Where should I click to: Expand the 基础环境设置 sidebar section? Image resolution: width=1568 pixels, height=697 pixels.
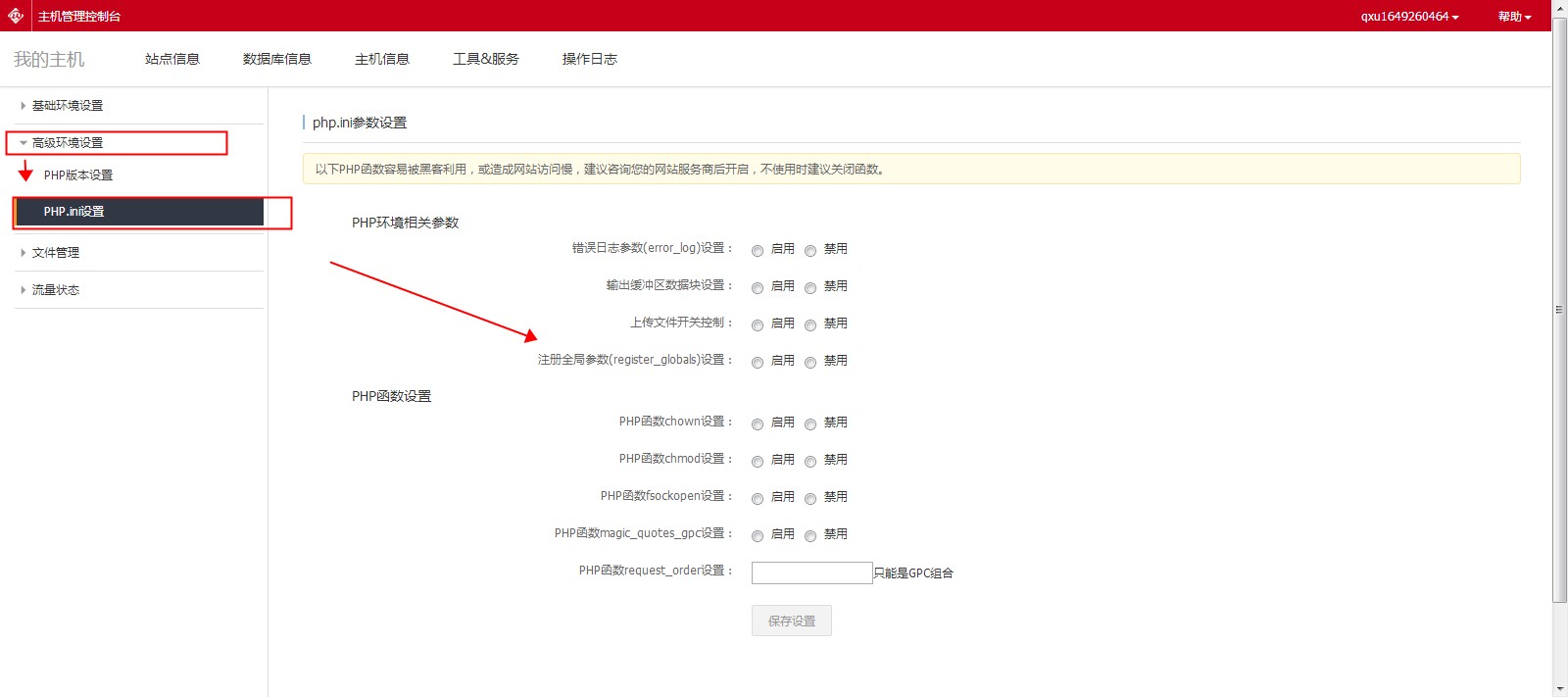(67, 106)
